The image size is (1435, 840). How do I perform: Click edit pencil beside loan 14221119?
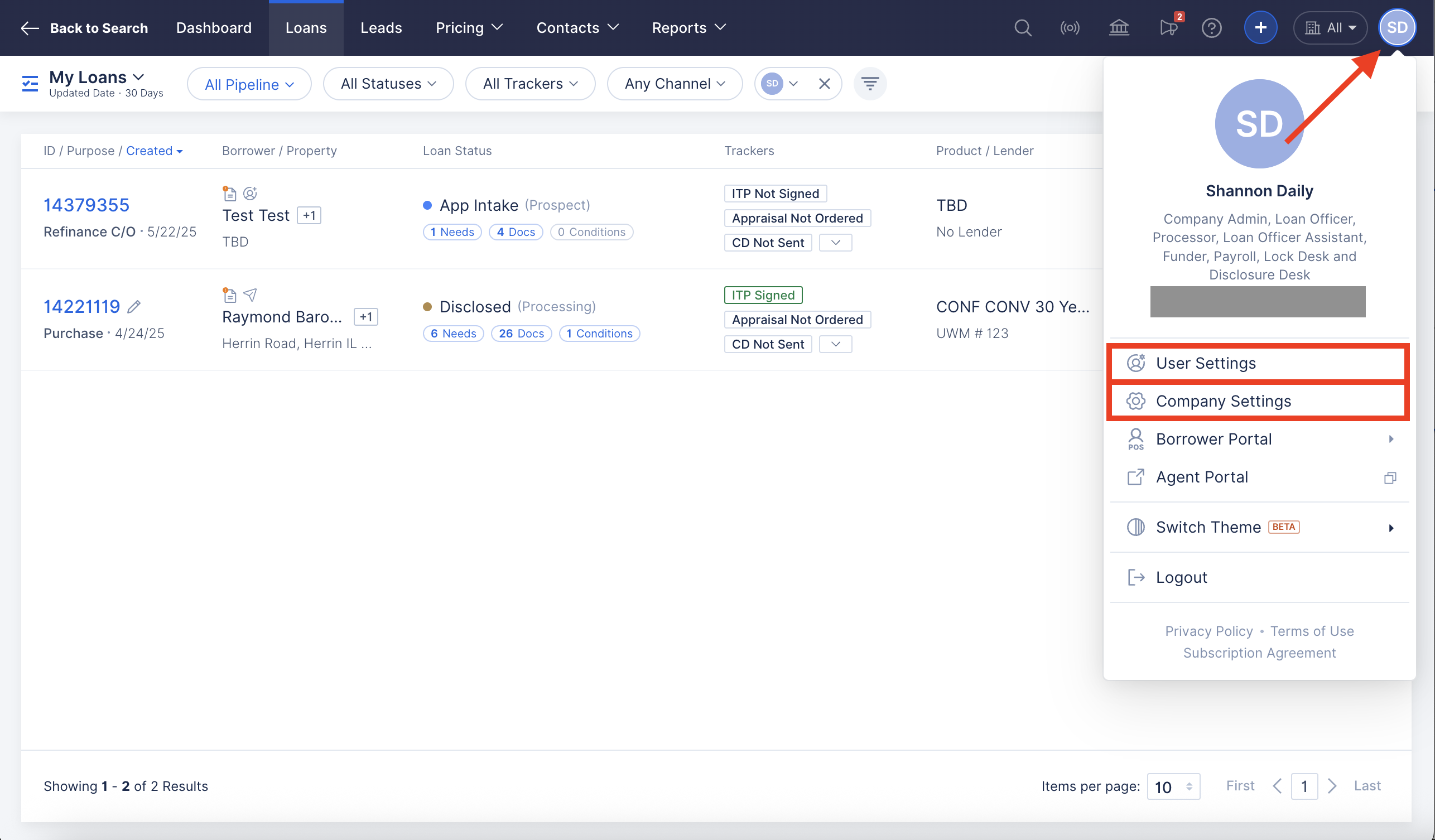click(134, 307)
